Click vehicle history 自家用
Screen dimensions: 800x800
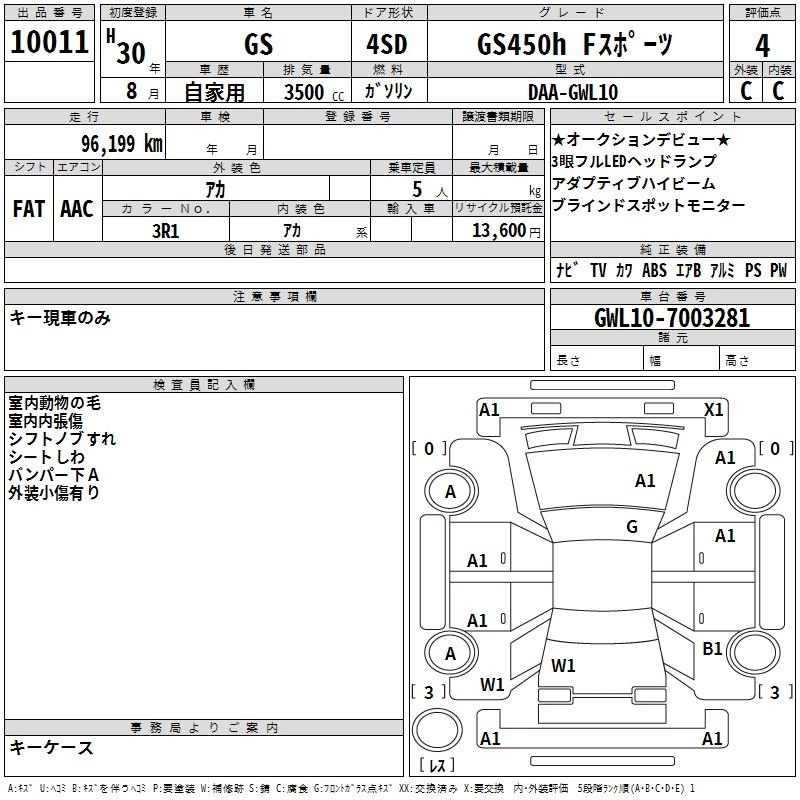214,92
